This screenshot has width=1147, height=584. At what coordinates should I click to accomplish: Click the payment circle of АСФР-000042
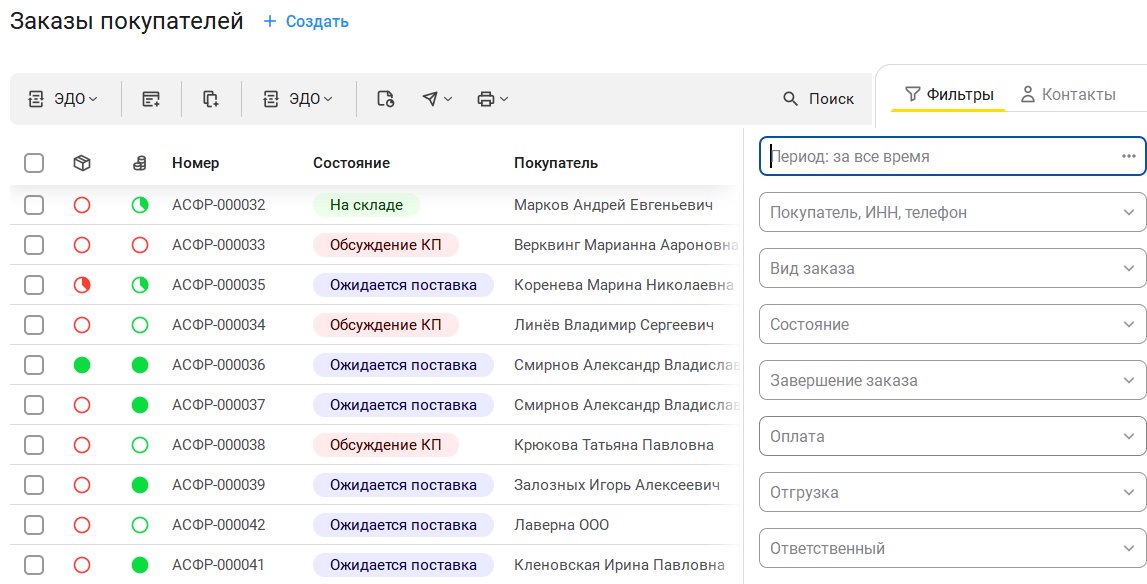(140, 525)
